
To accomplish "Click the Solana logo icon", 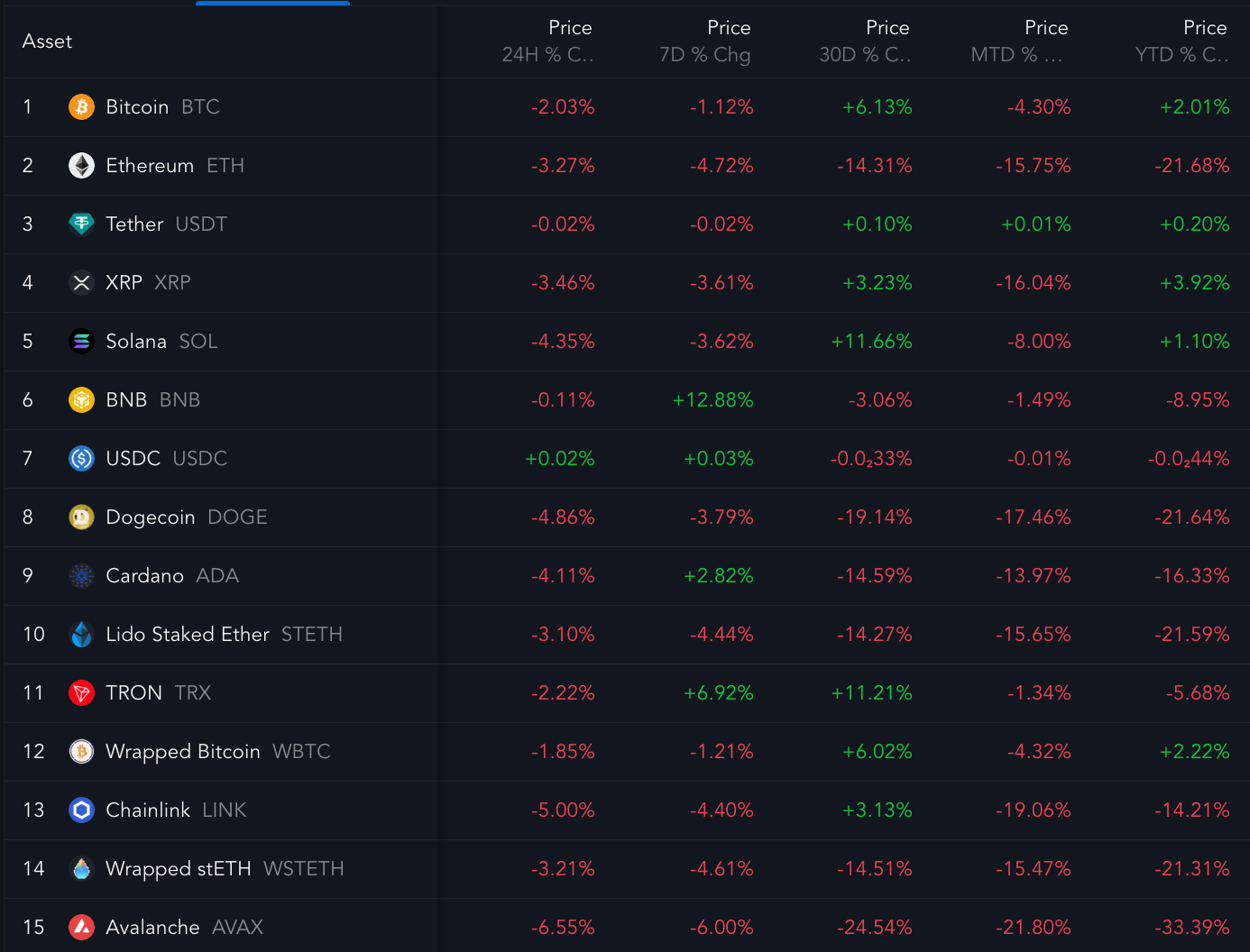I will click(x=81, y=342).
